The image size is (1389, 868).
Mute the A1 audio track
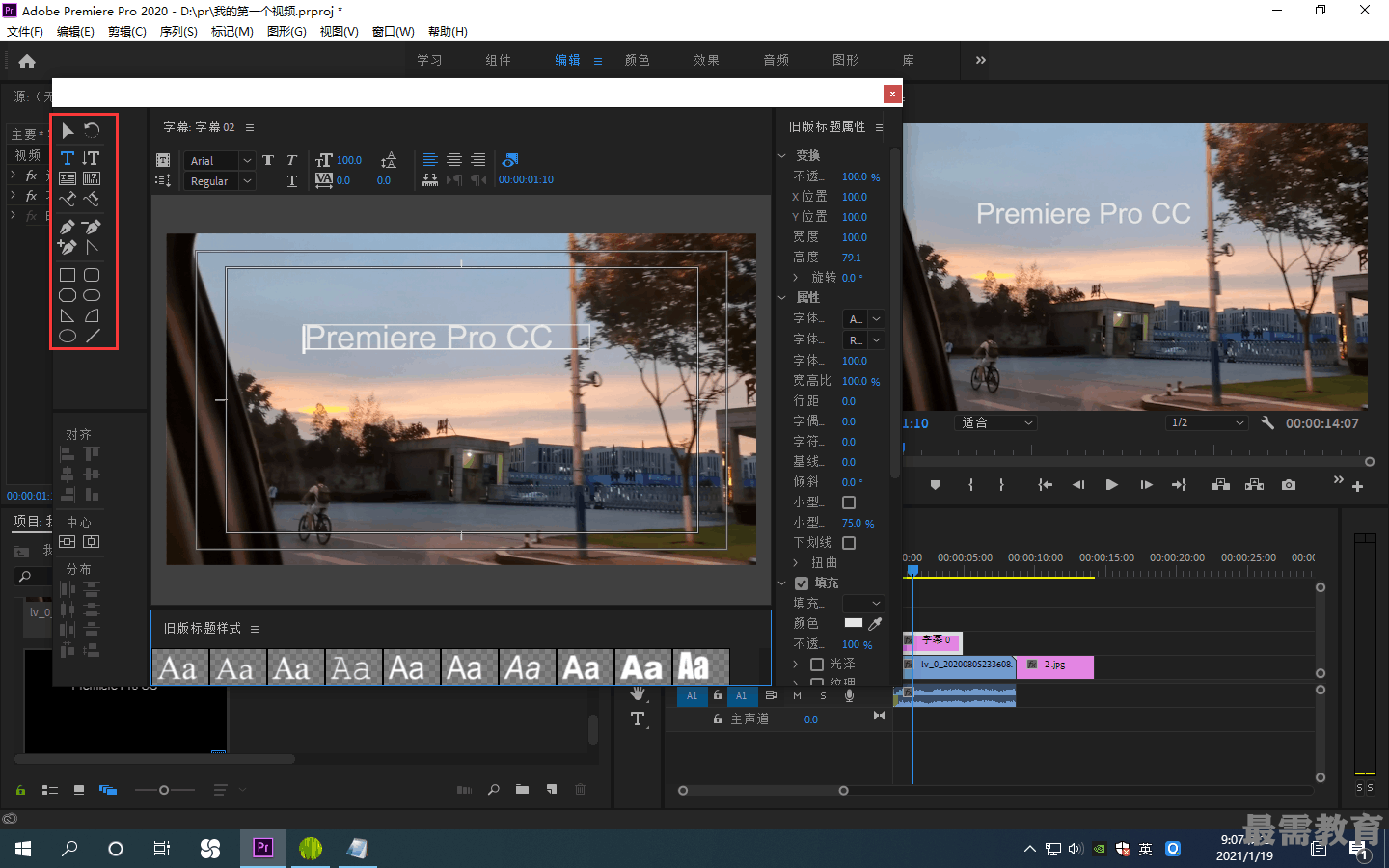click(797, 695)
